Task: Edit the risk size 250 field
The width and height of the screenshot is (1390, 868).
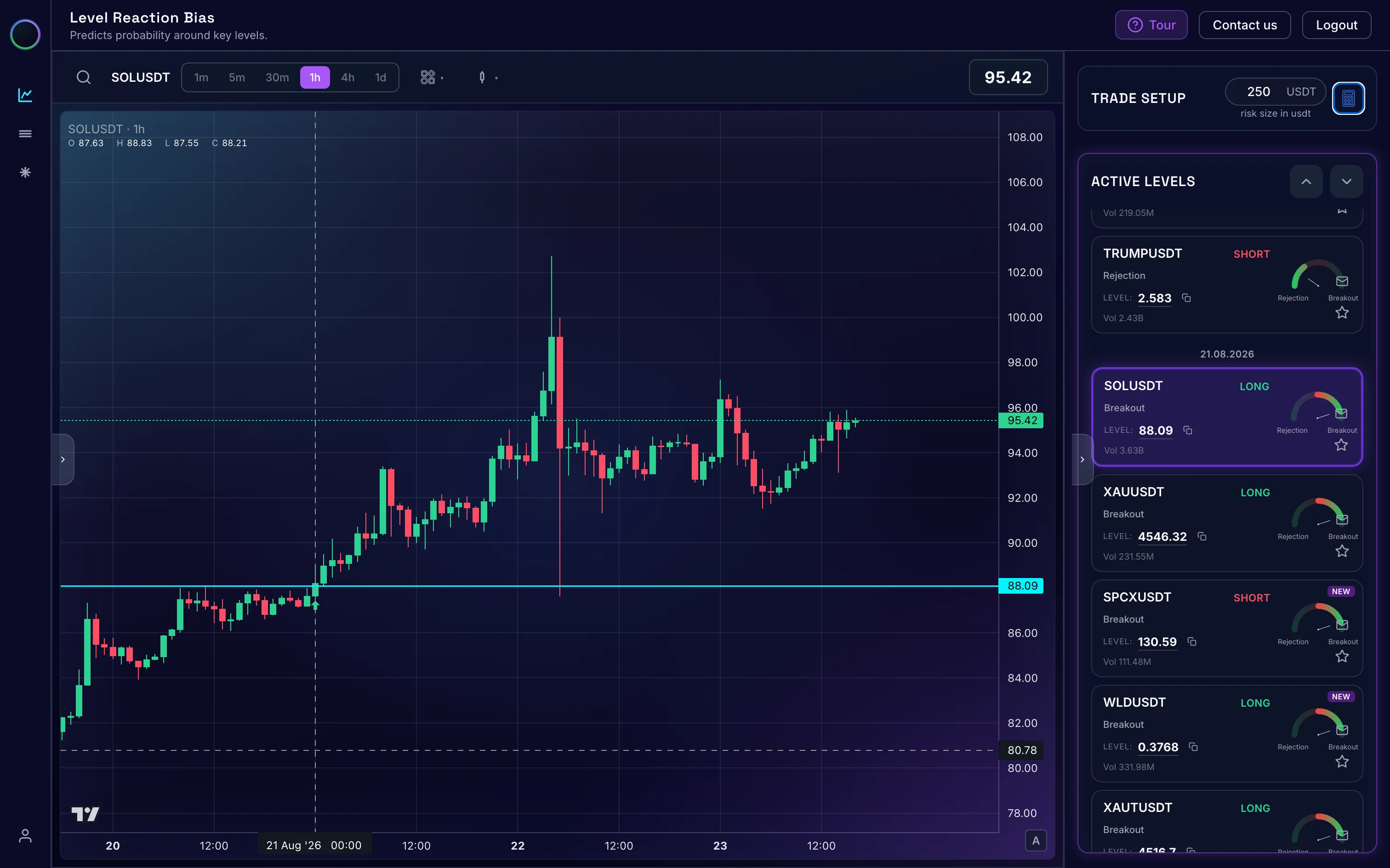Action: tap(1275, 92)
